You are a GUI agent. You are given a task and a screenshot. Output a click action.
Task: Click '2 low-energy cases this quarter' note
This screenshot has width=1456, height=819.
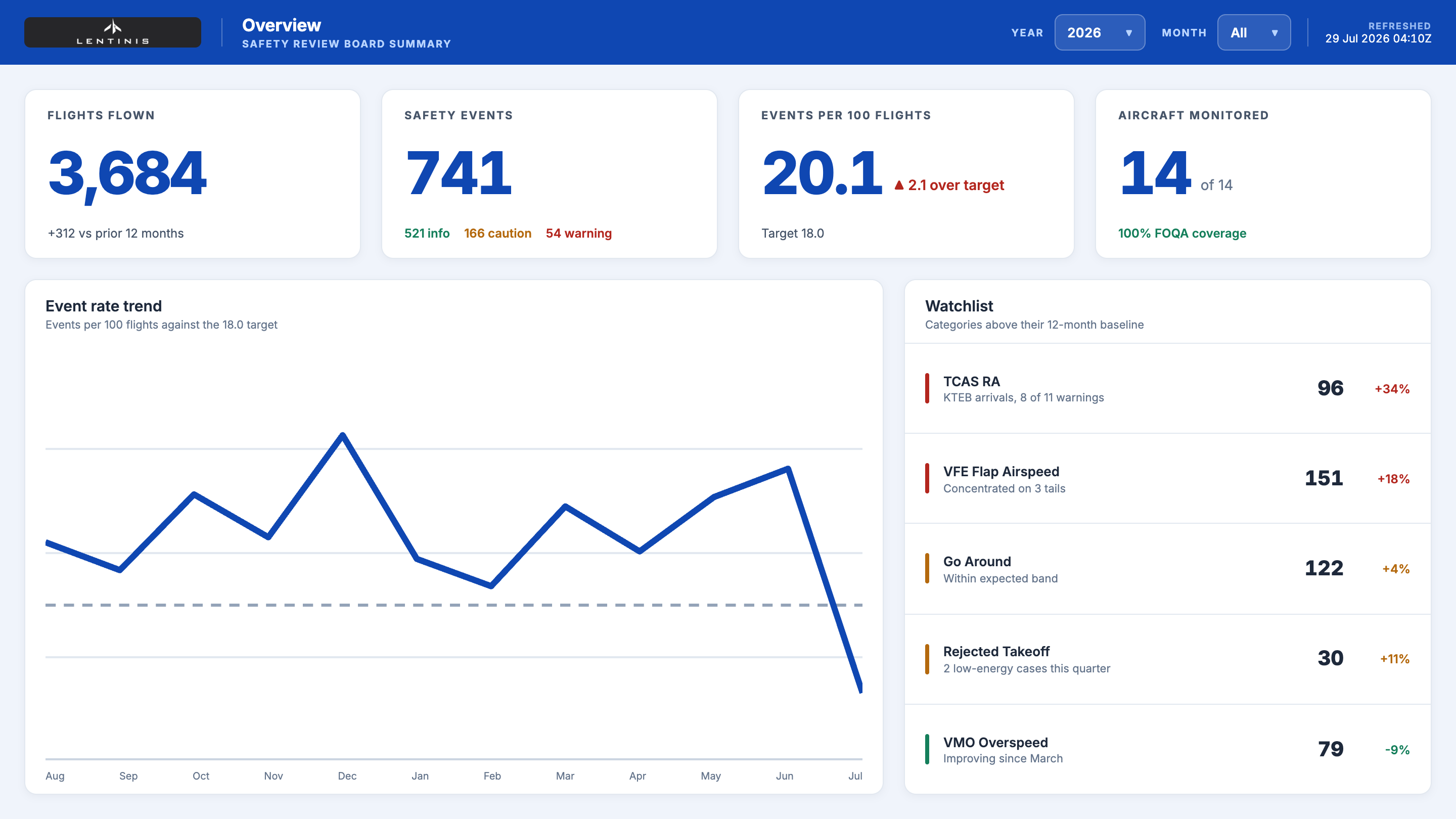[x=1026, y=669]
